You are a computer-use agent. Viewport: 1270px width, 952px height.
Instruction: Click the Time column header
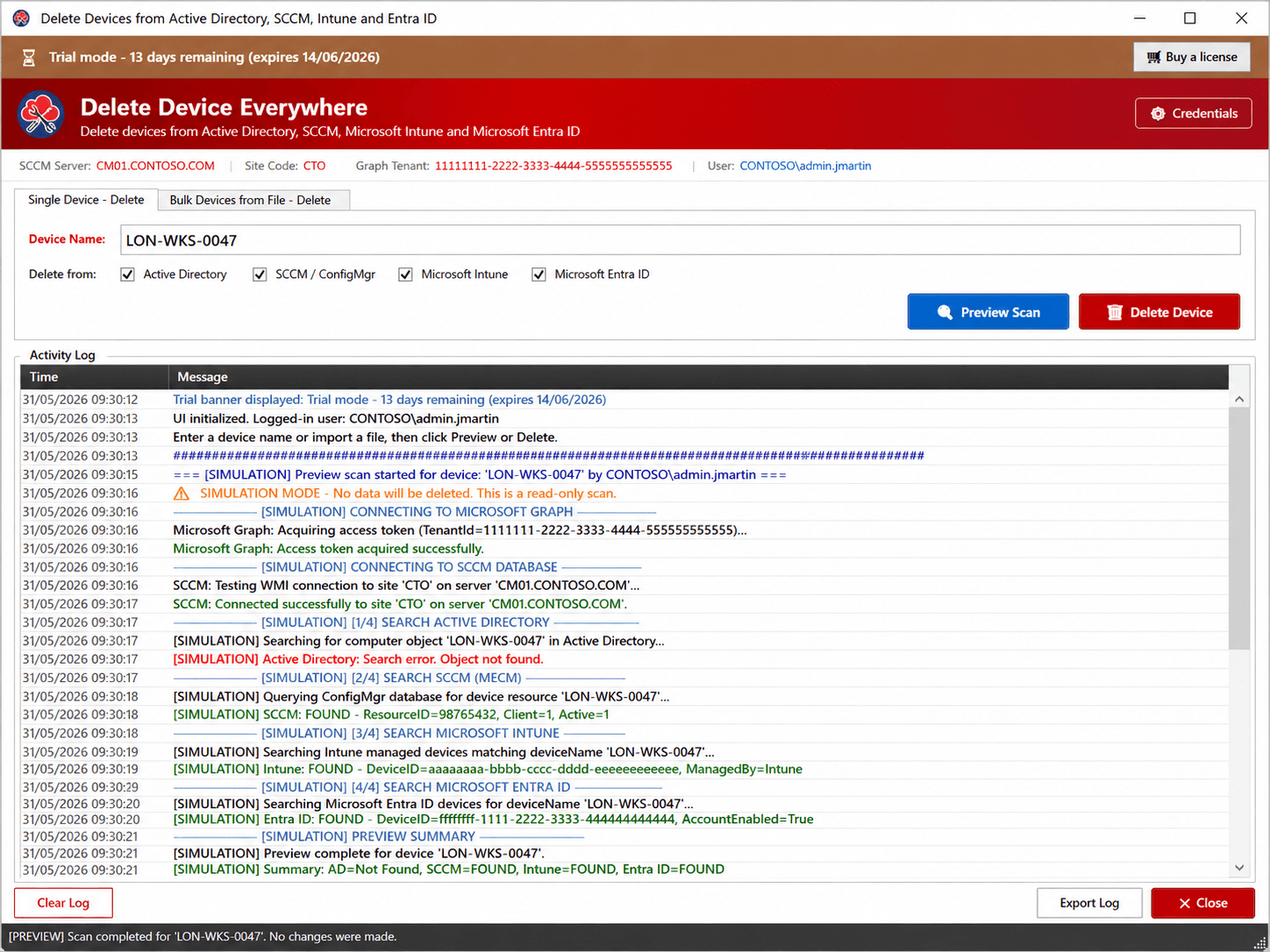tap(94, 377)
